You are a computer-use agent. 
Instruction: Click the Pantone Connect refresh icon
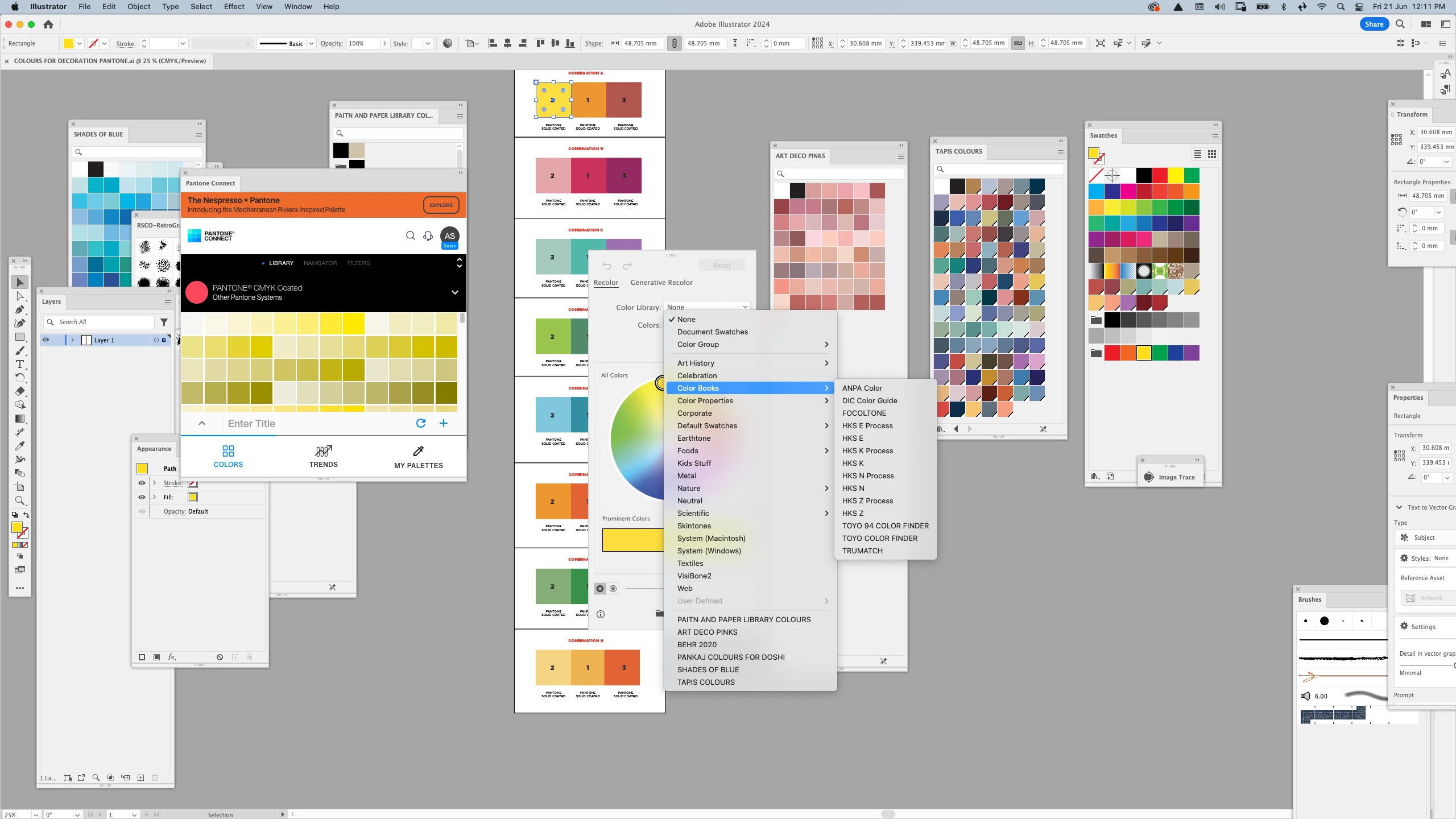tap(421, 423)
